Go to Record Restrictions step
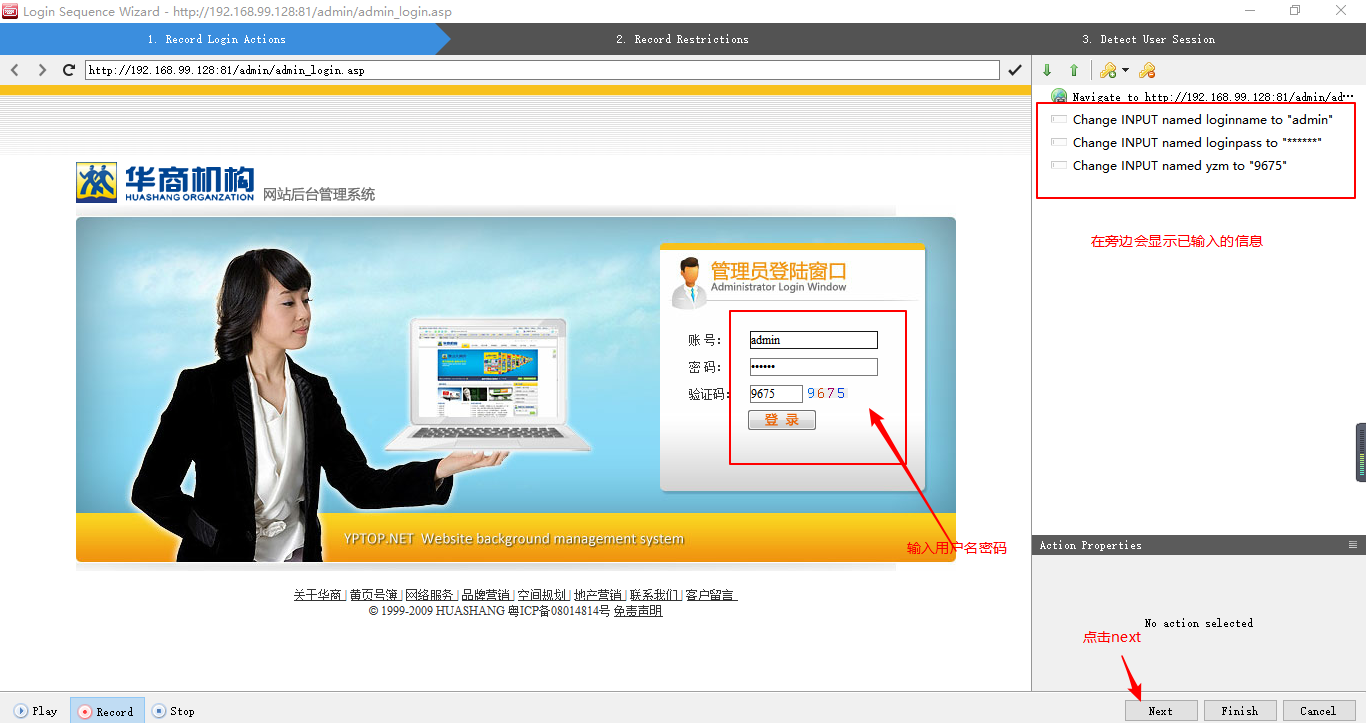 [x=682, y=39]
